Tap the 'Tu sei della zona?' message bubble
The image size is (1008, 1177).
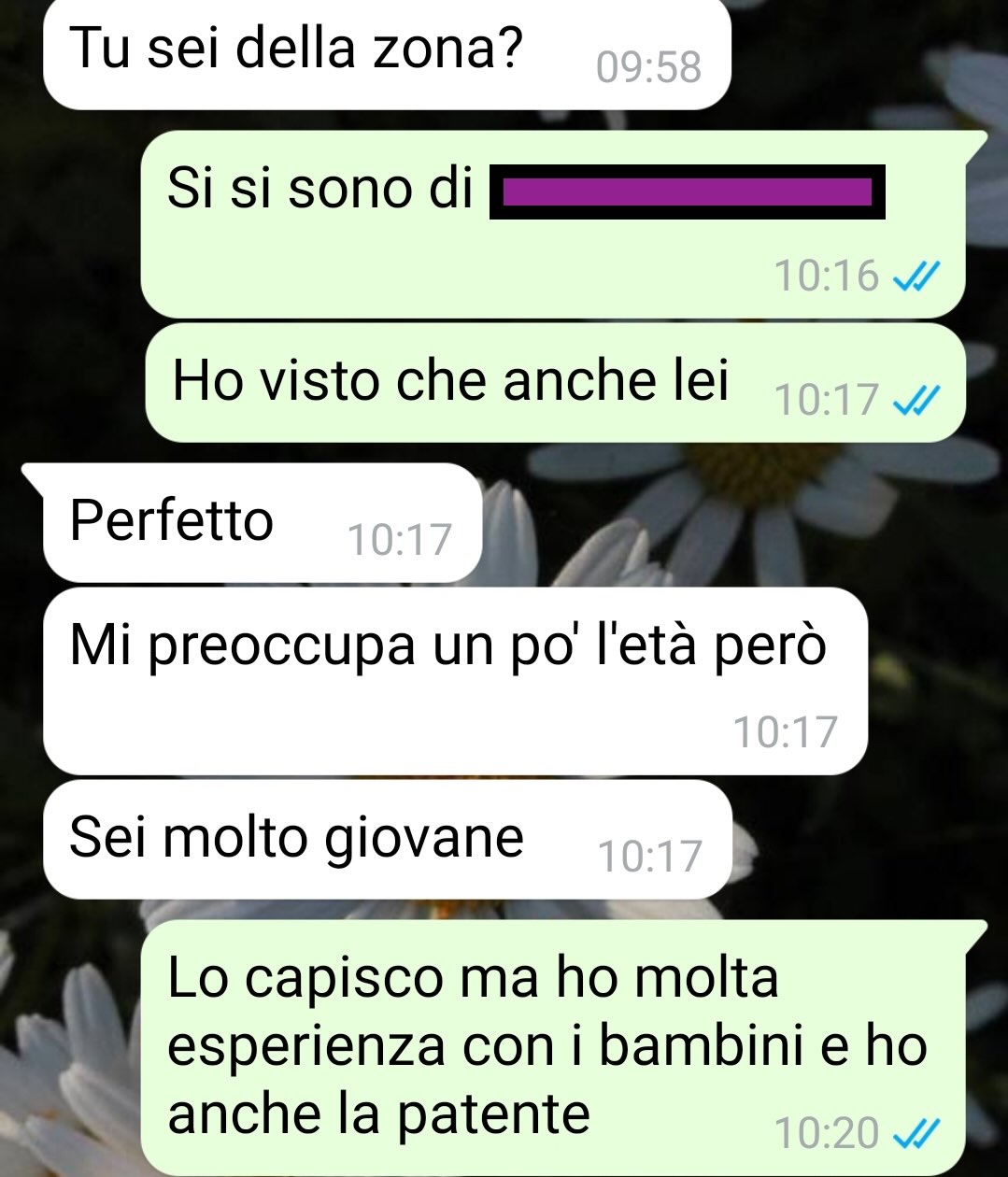[387, 54]
